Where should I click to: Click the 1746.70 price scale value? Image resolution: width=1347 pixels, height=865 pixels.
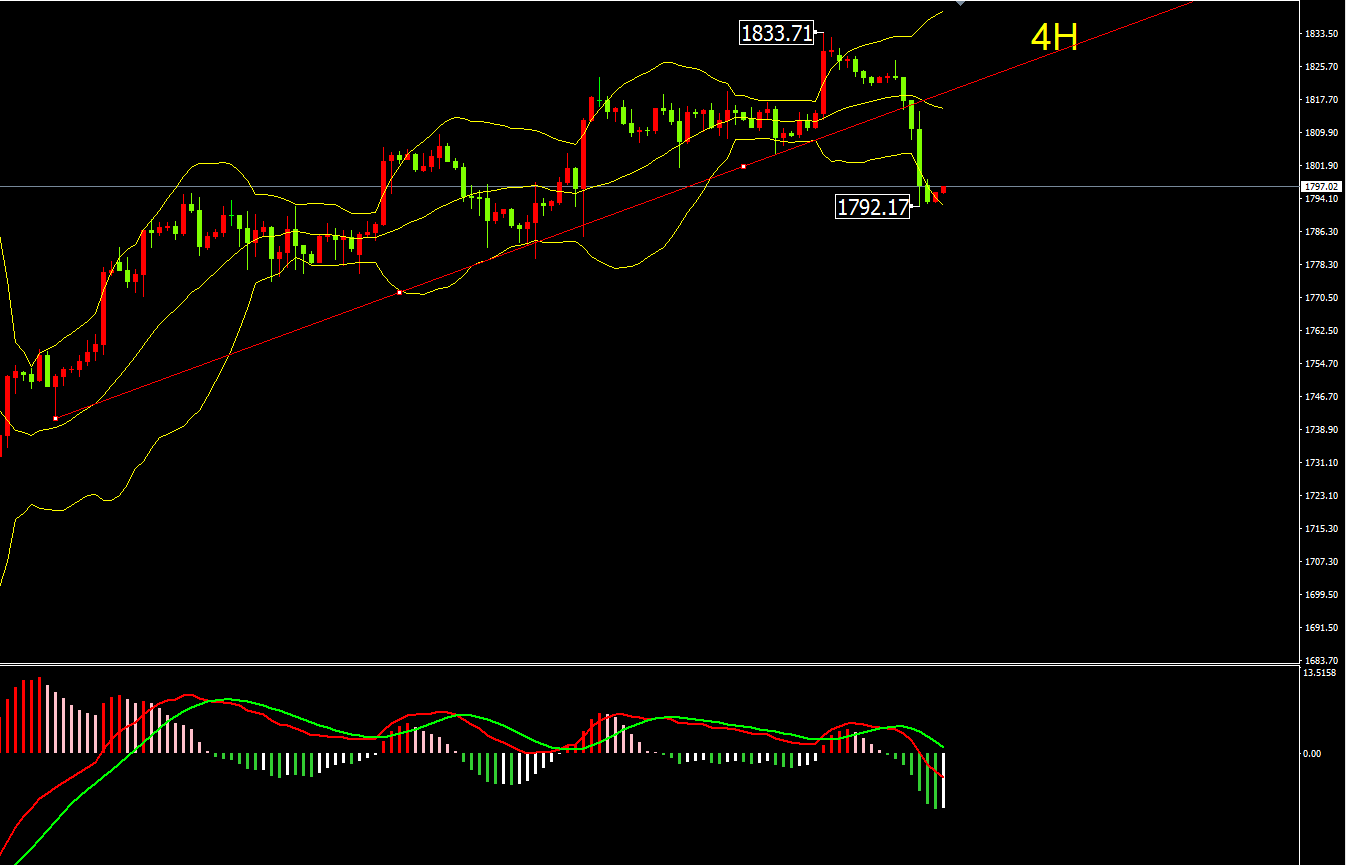pos(1321,397)
